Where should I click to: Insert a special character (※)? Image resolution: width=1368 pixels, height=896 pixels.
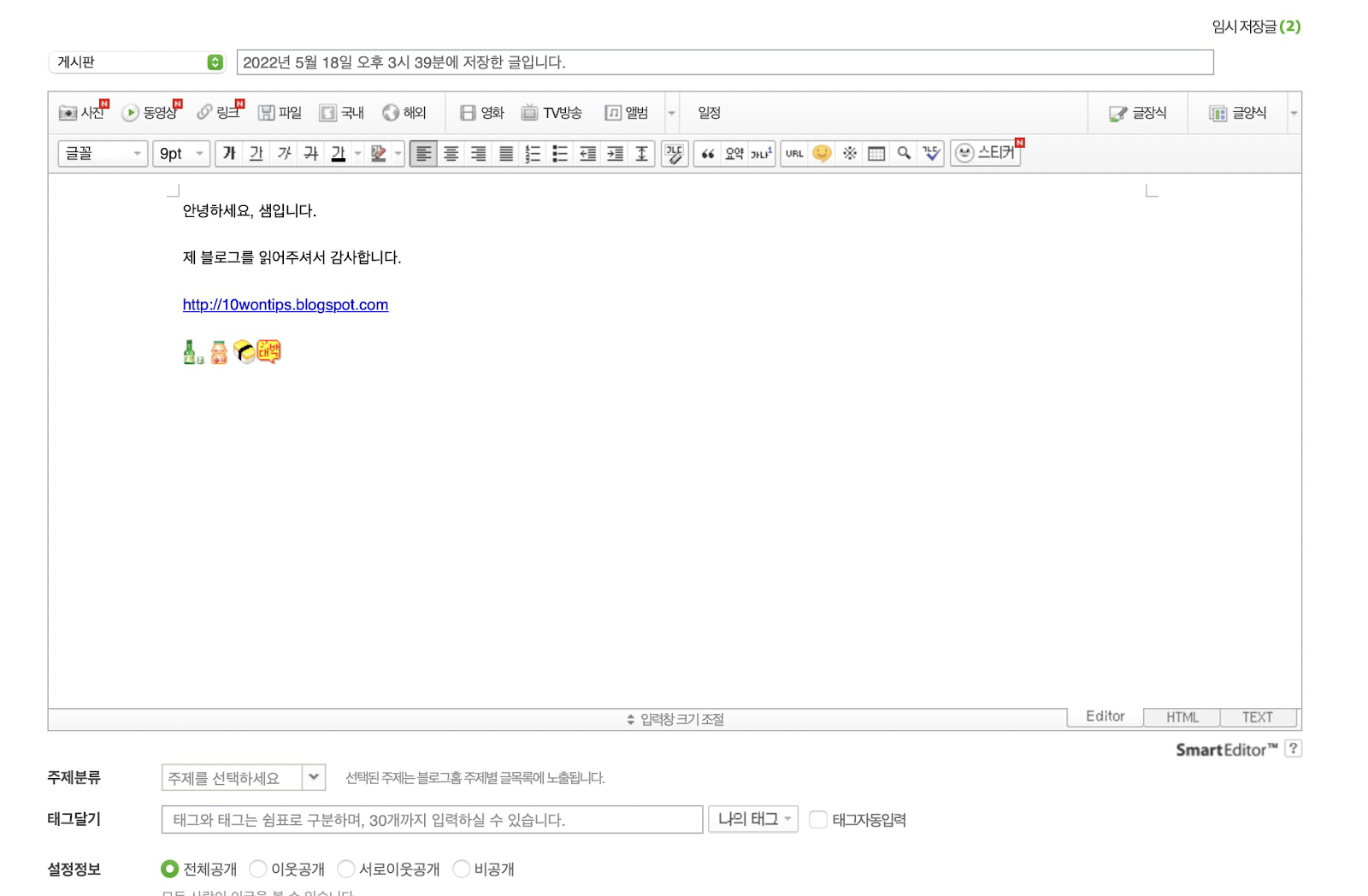pyautogui.click(x=849, y=154)
